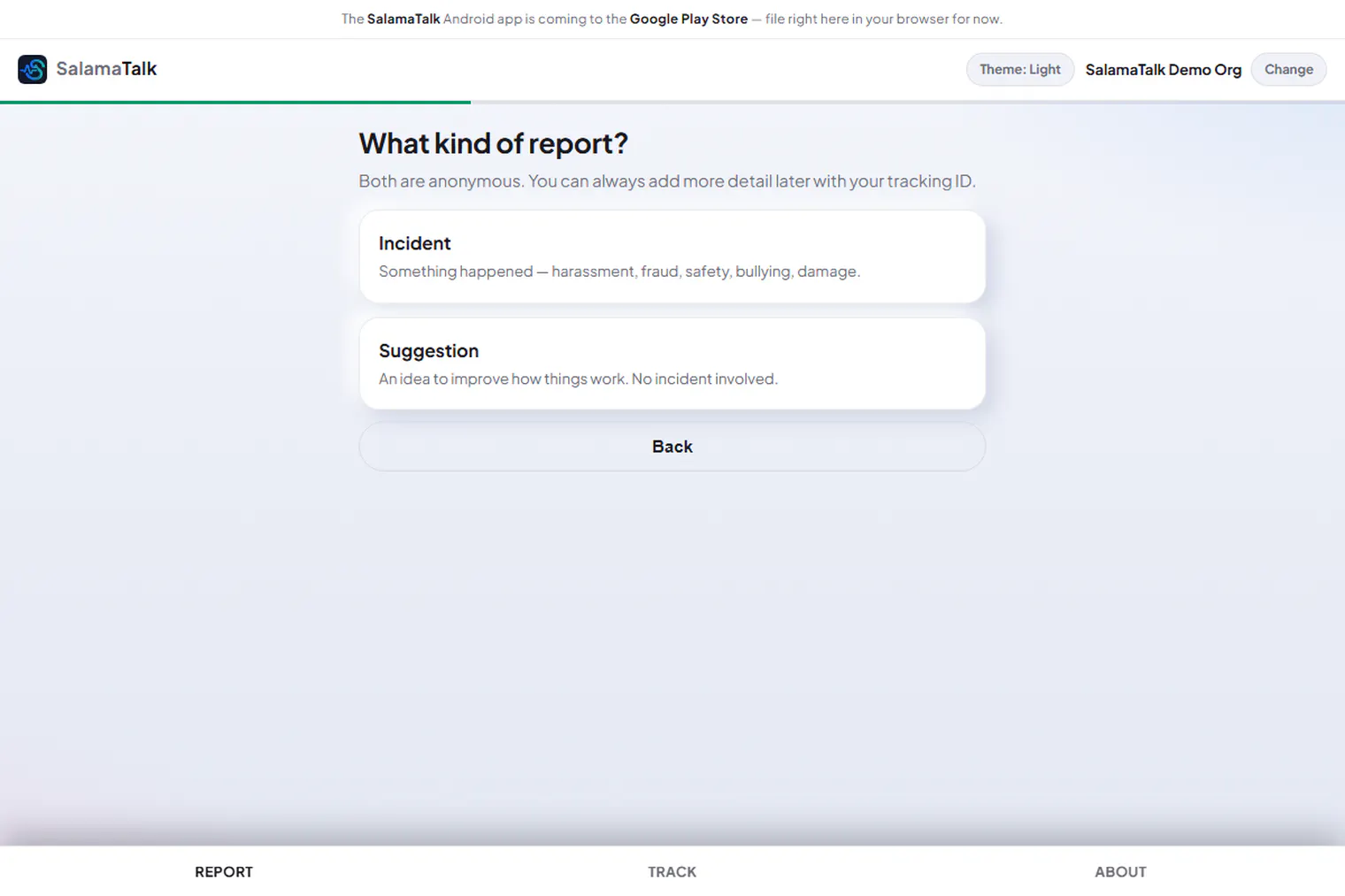Open the ABOUT tab

tap(1120, 872)
